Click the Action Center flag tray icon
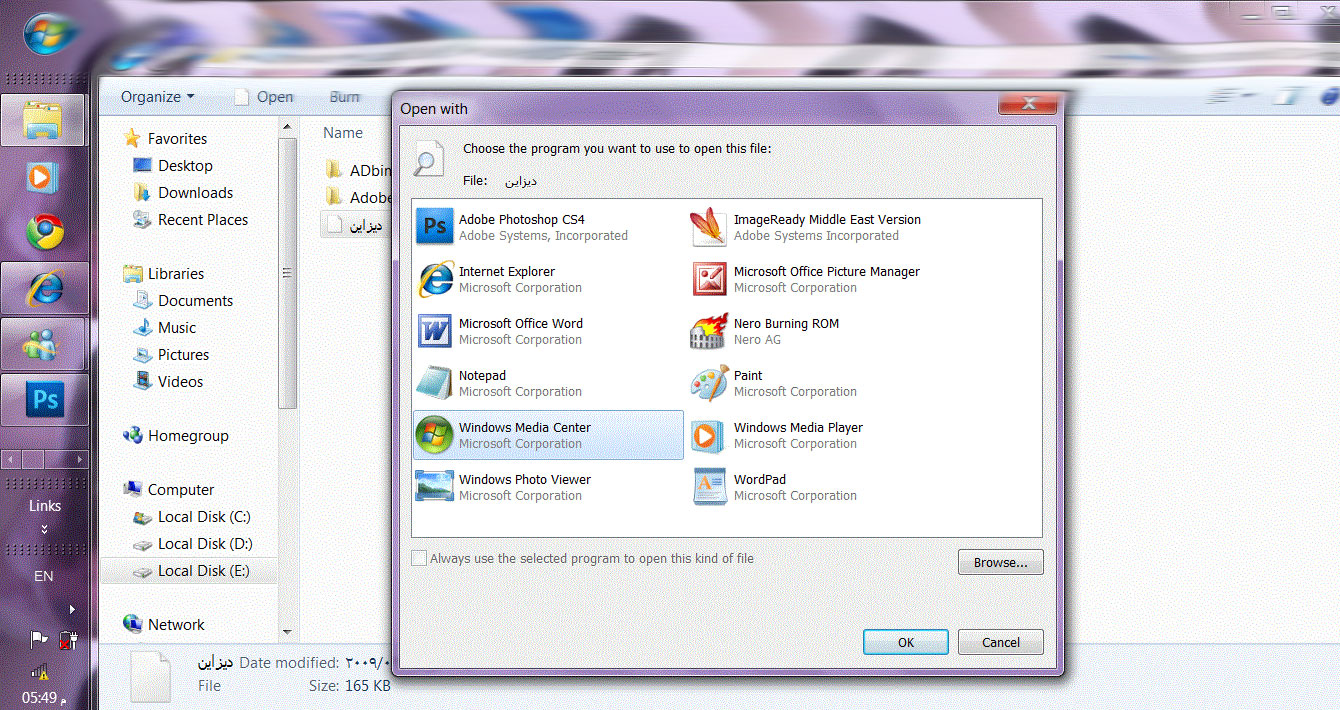Screen dimensions: 1340x710 (x=39, y=639)
